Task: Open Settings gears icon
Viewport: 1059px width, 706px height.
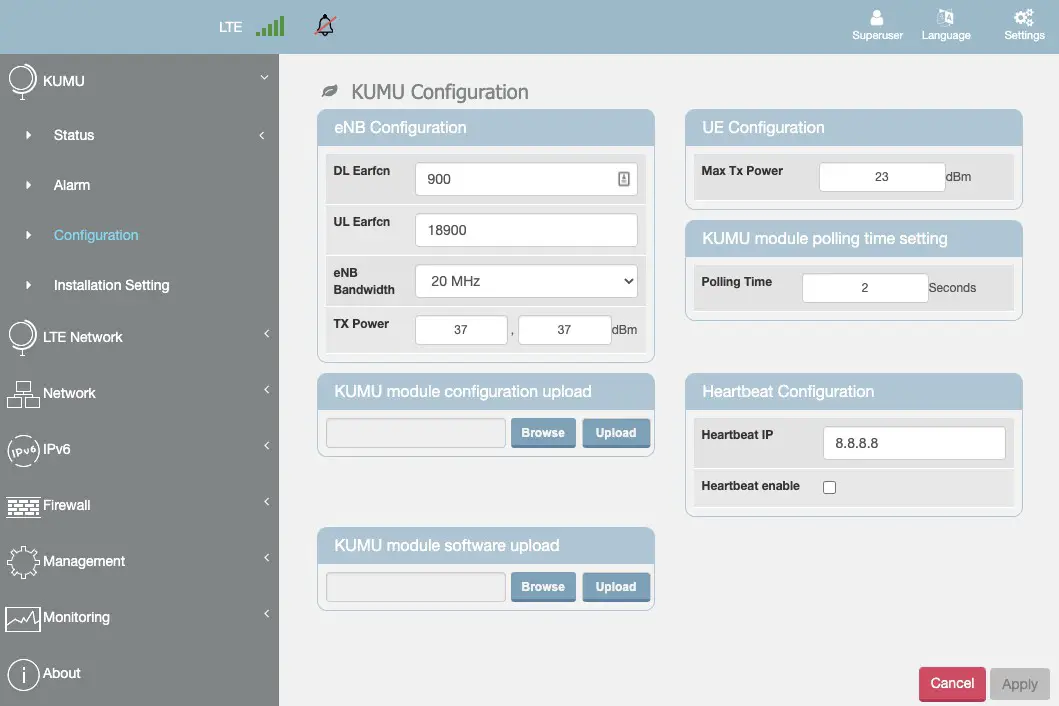Action: pyautogui.click(x=1023, y=18)
